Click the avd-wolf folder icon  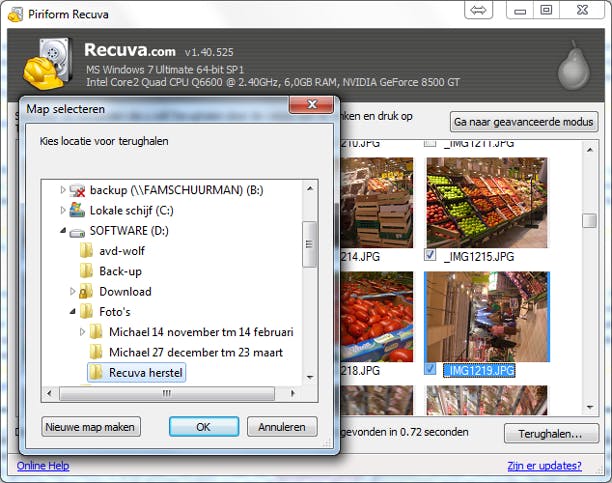tap(86, 251)
